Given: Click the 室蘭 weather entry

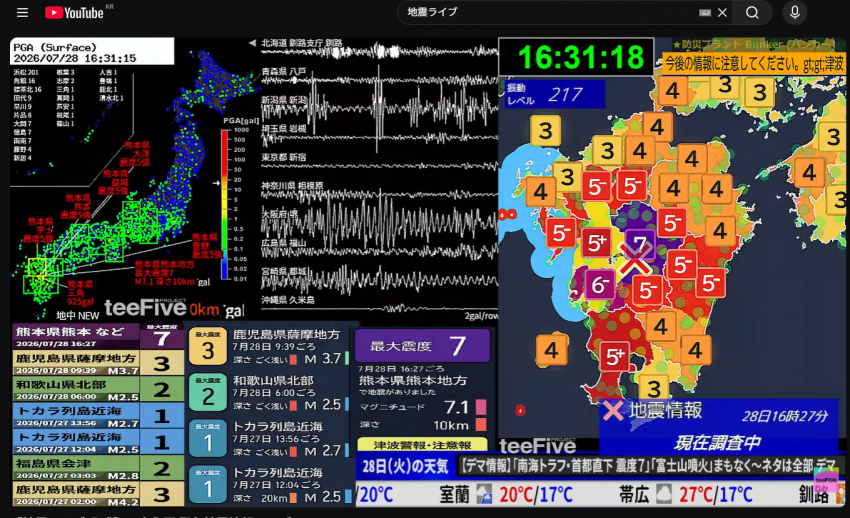Looking at the screenshot, I should (x=506, y=494).
